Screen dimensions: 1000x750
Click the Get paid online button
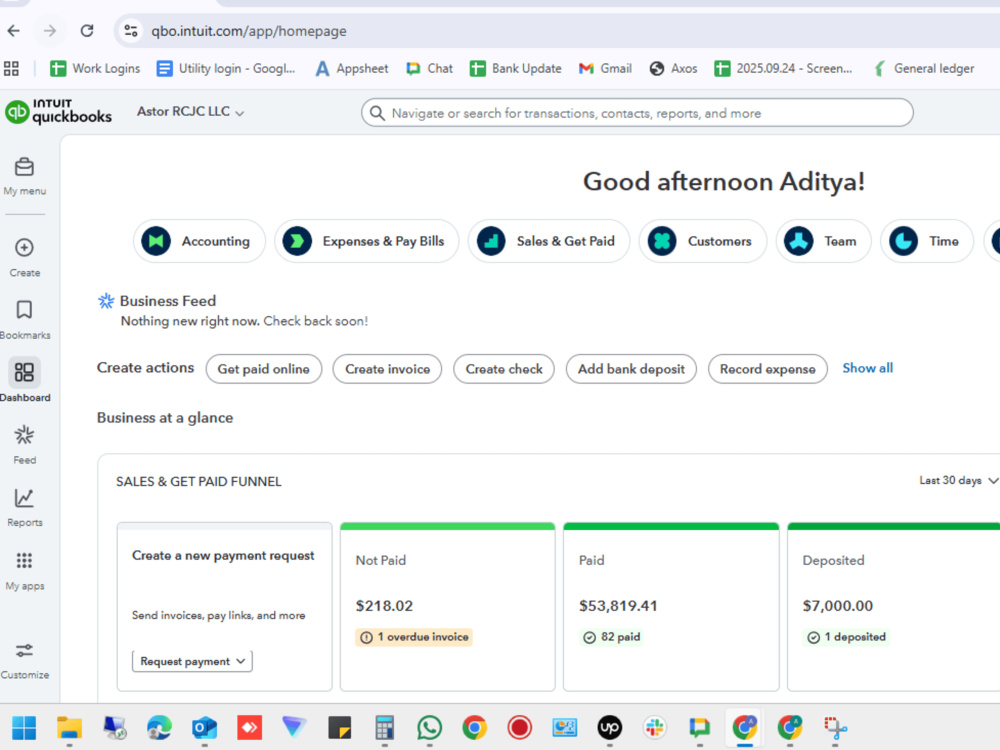[x=263, y=369]
